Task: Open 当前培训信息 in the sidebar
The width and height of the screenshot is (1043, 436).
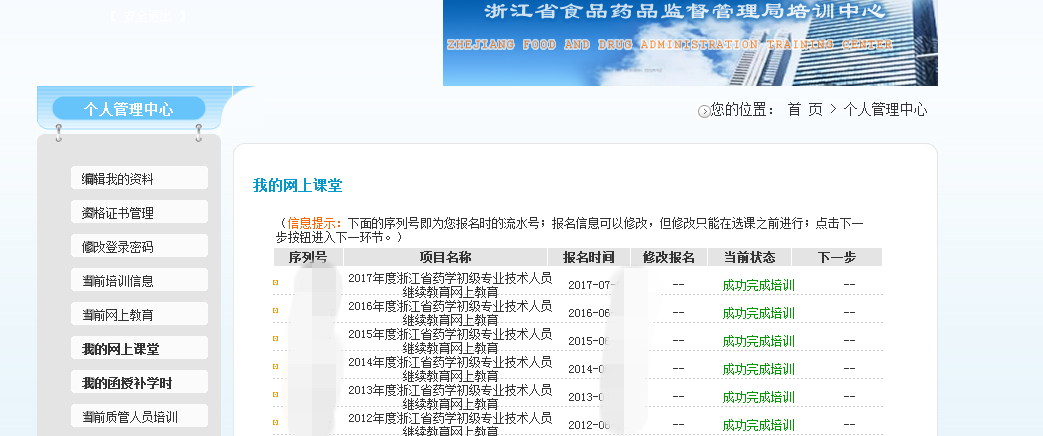Action: point(139,281)
